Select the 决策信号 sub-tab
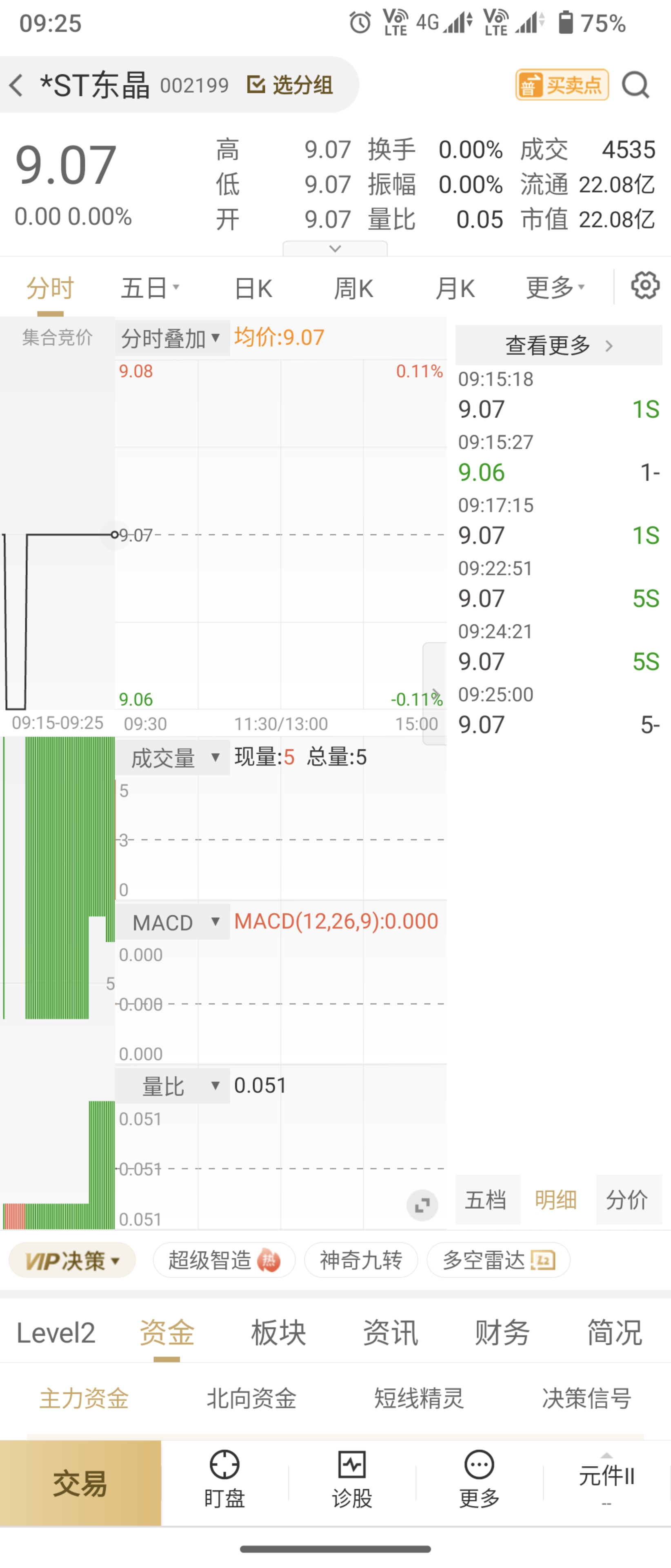 (x=587, y=1399)
